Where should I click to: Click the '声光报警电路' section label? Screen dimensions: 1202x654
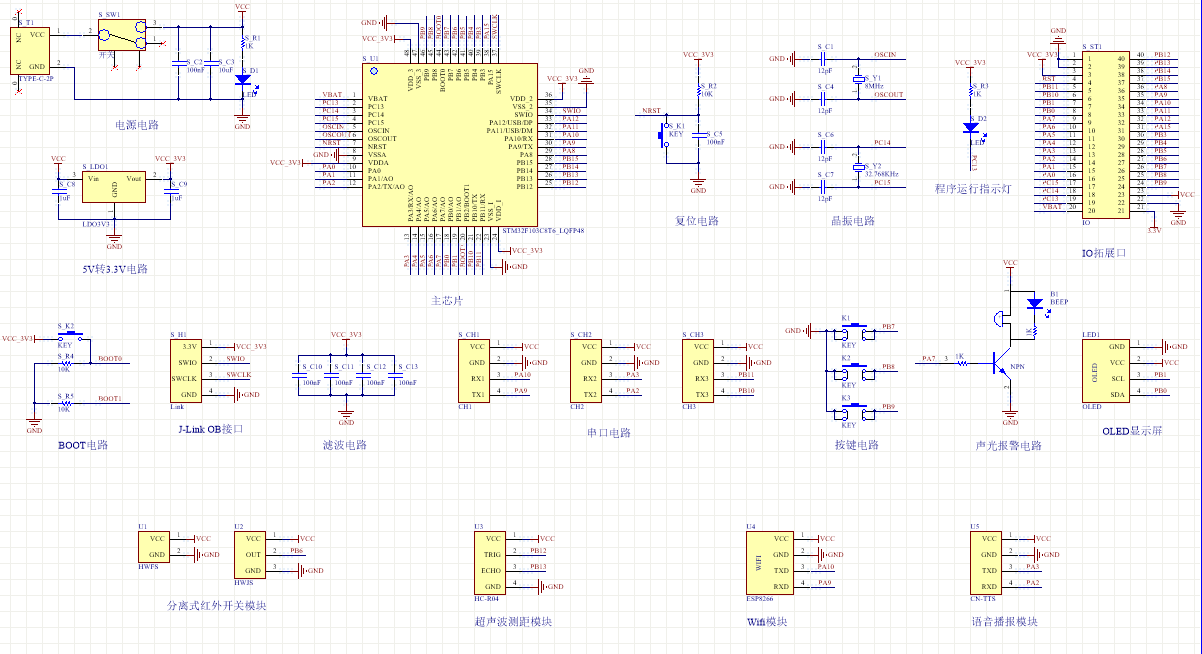[x=1009, y=445]
